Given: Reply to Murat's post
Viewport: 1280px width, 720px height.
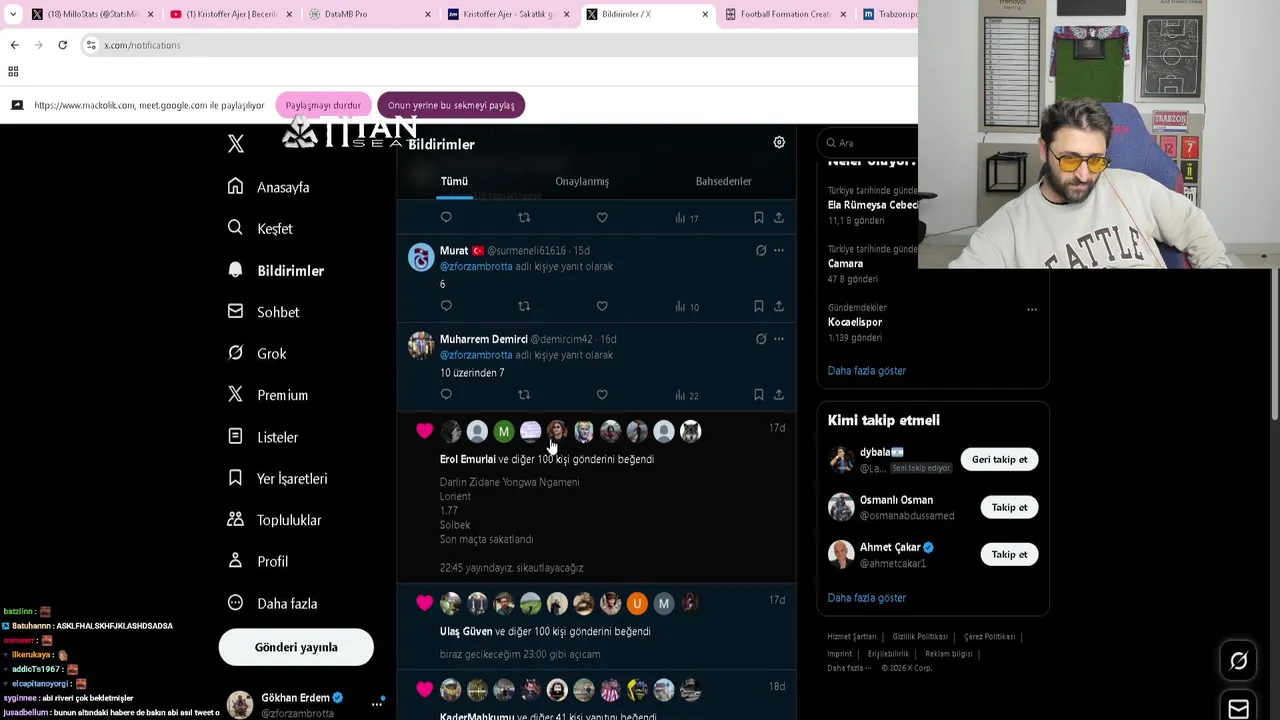Looking at the screenshot, I should tap(446, 306).
